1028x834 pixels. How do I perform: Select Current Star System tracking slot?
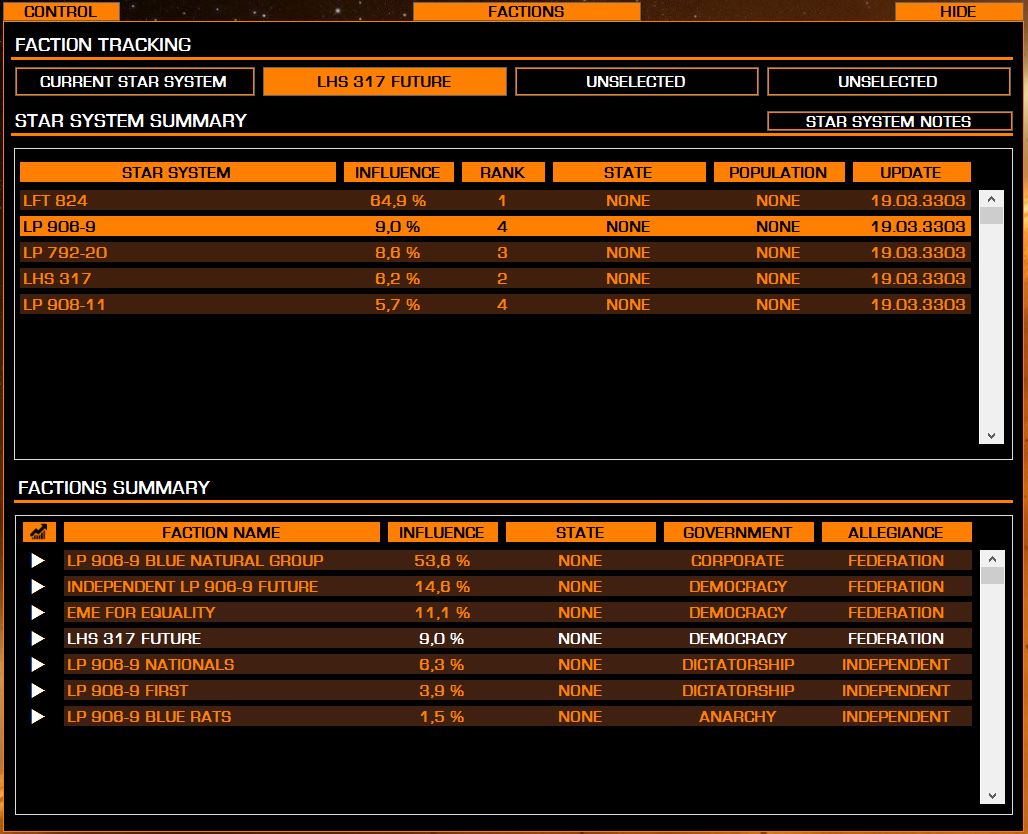tap(134, 81)
